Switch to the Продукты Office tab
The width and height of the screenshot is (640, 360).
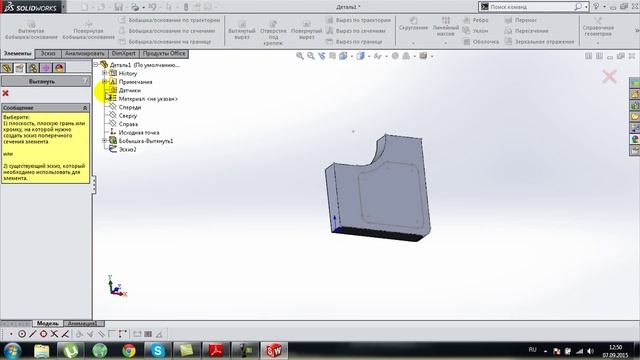point(164,53)
